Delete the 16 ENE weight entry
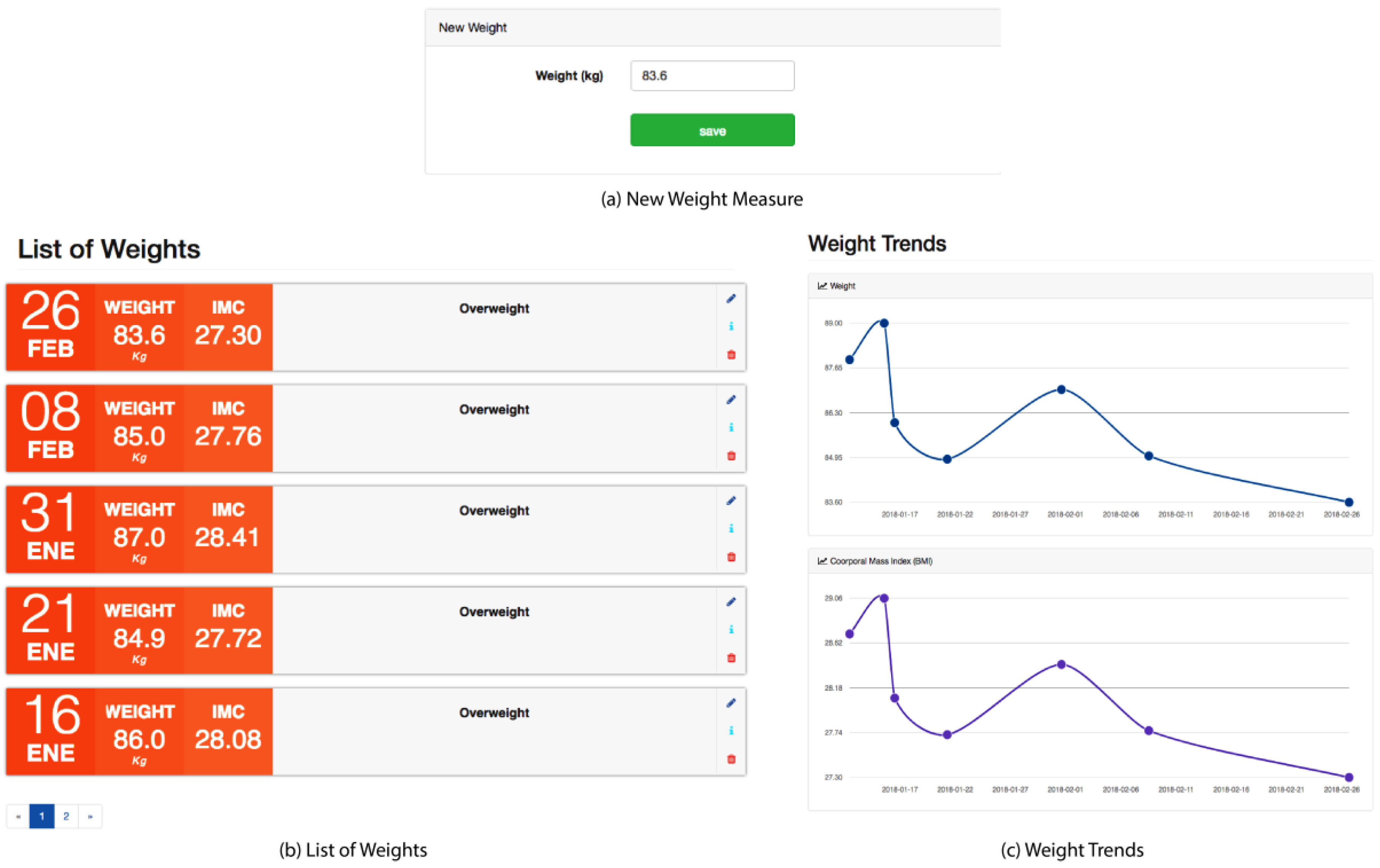 tap(731, 759)
